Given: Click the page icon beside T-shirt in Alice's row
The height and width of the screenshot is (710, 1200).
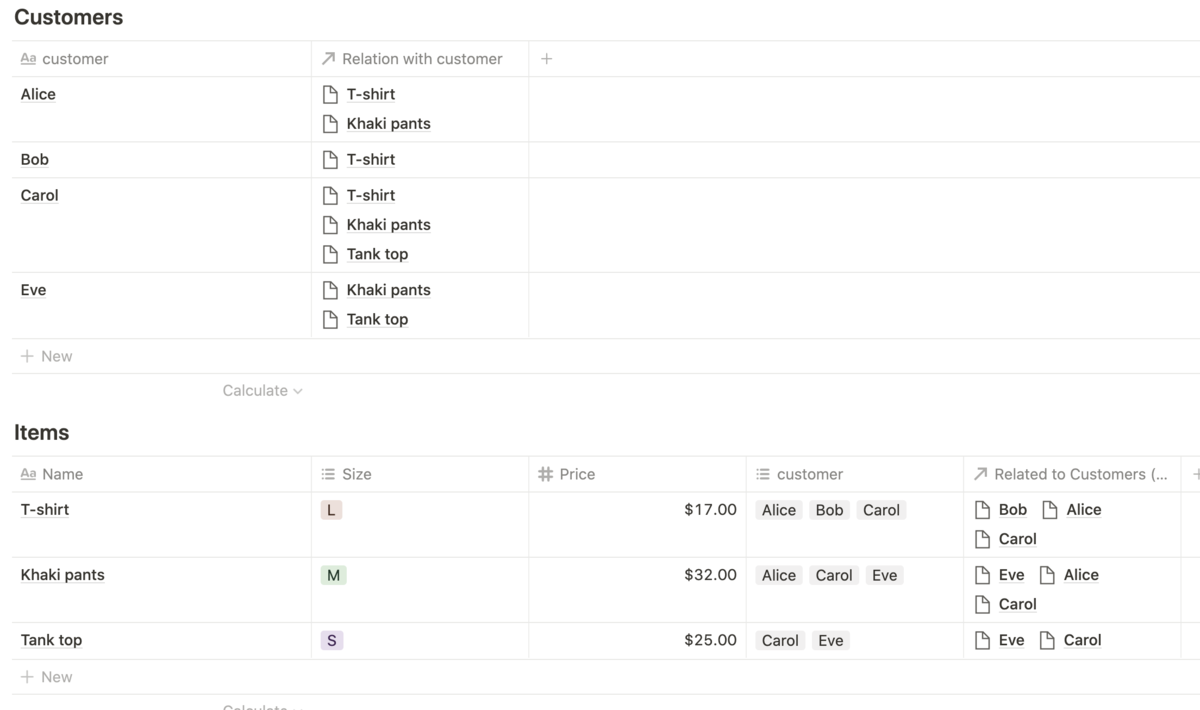Looking at the screenshot, I should point(331,94).
